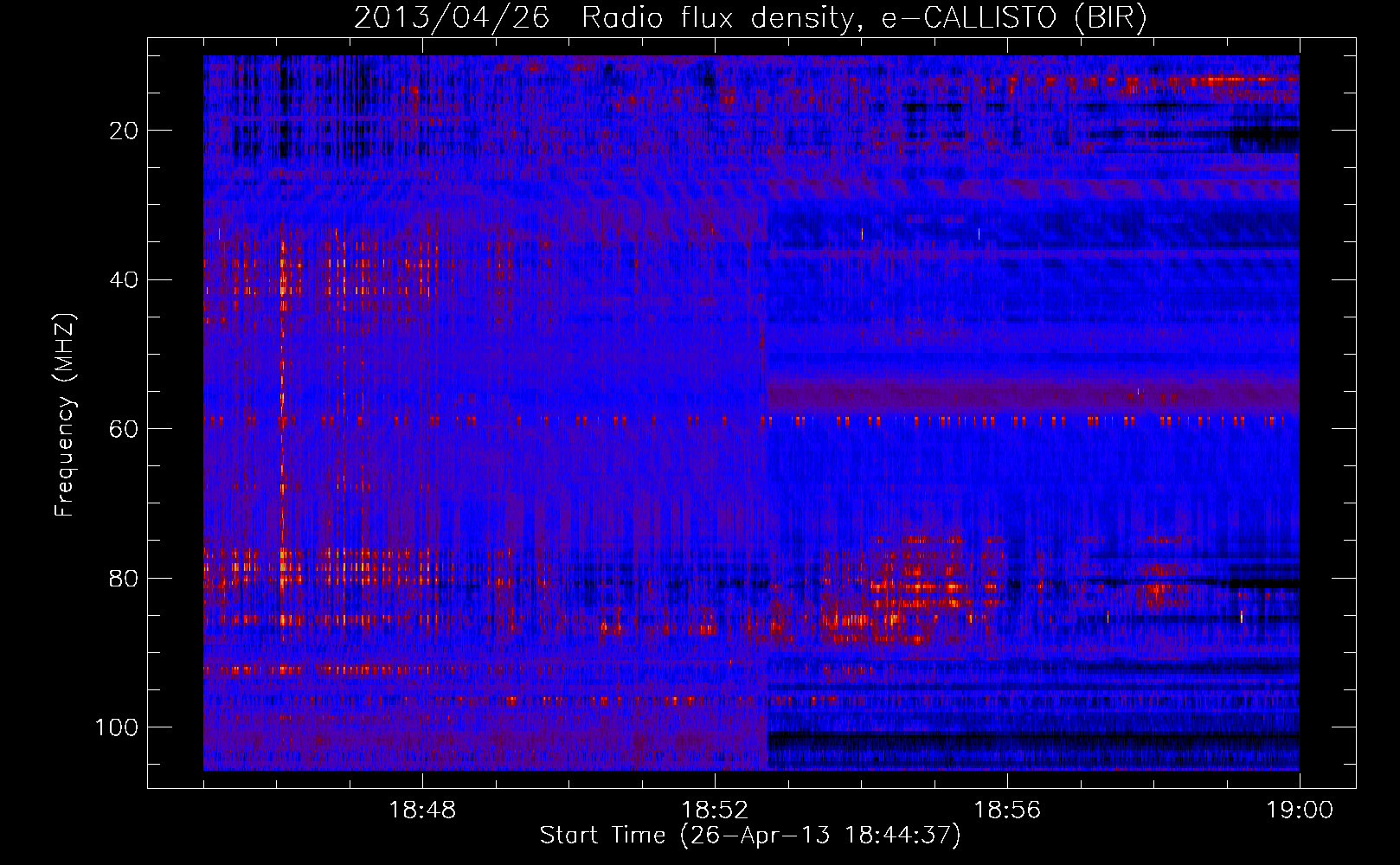Click the 'Start Time (26-Apr-13 18:44:37)' axis label
Viewport: 1400px width, 865px height.
pos(750,836)
